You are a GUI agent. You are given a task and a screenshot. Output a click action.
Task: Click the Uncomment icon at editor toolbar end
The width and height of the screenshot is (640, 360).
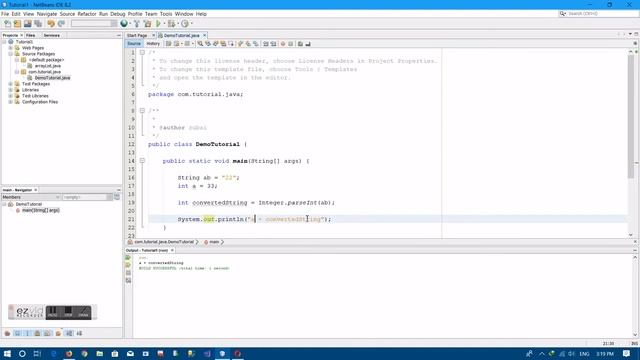[x=308, y=44]
